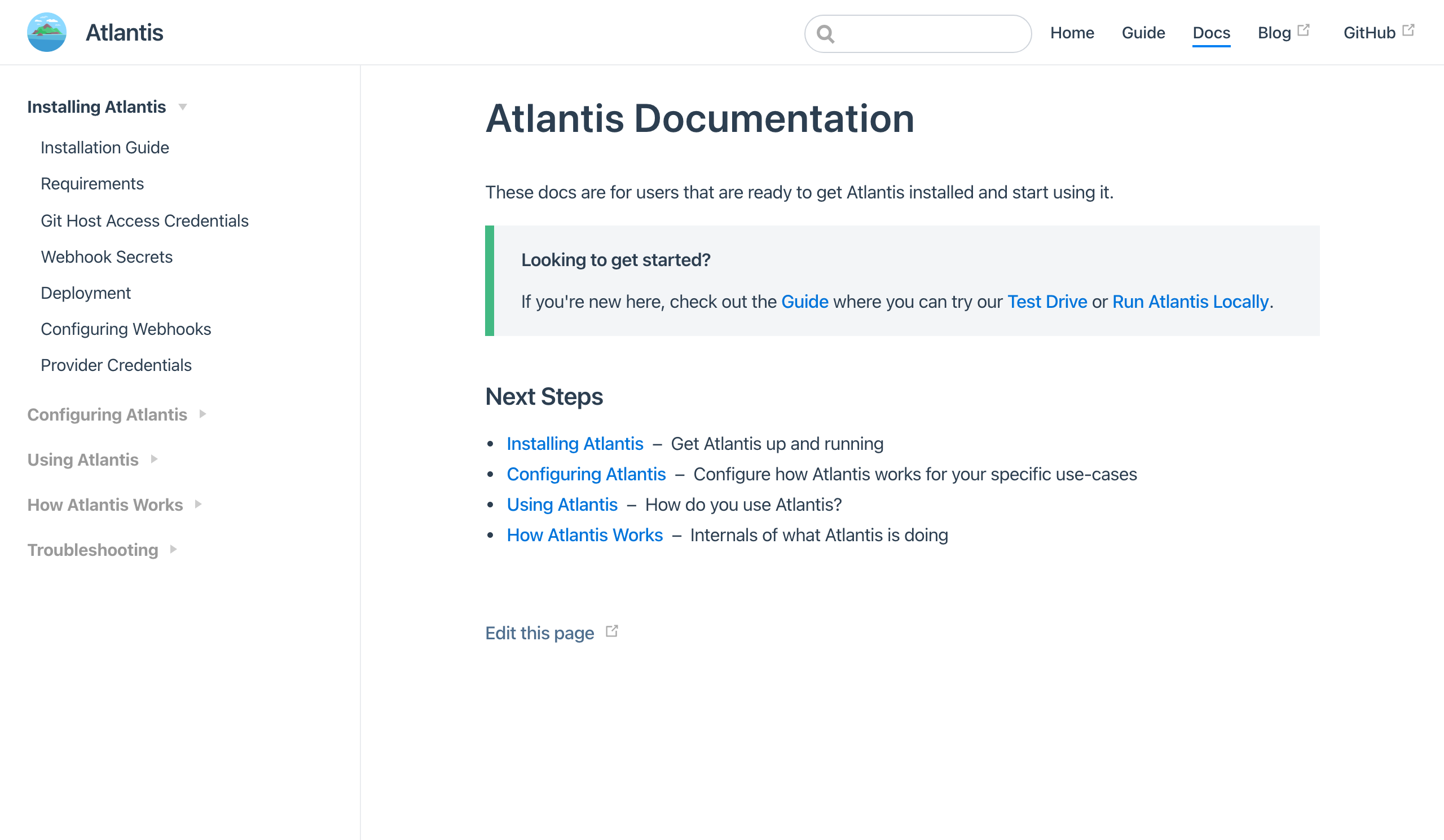The image size is (1444, 840).
Task: Open Deployment in sidebar
Action: point(86,293)
